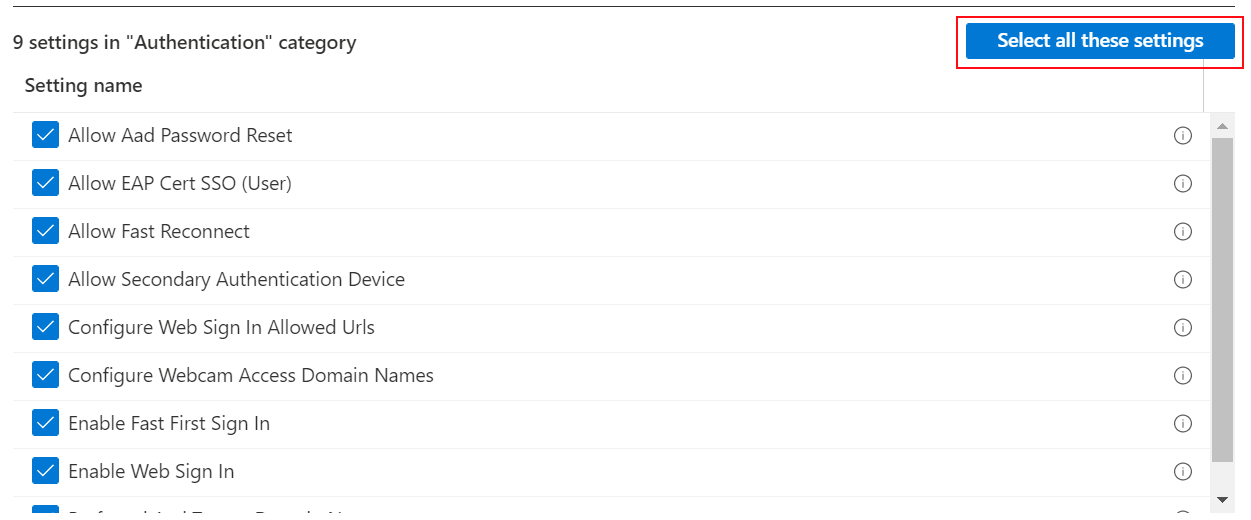Screen dimensions: 1251x520
Task: Click the Setting name column header
Action: pos(84,86)
